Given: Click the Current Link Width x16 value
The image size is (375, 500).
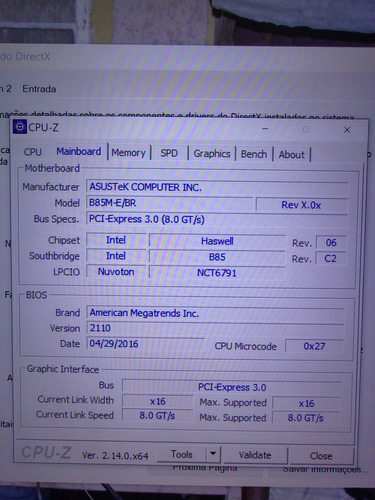Looking at the screenshot, I should tap(157, 401).
